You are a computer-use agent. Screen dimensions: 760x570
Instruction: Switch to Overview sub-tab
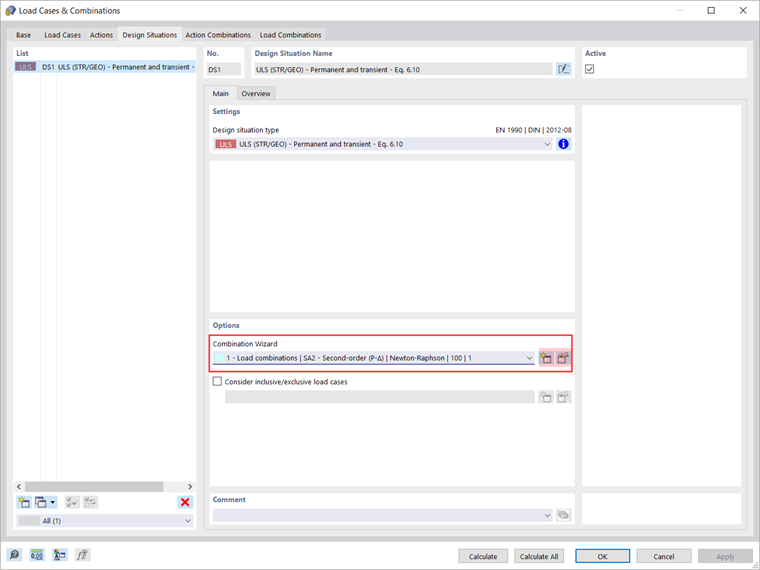coord(256,94)
